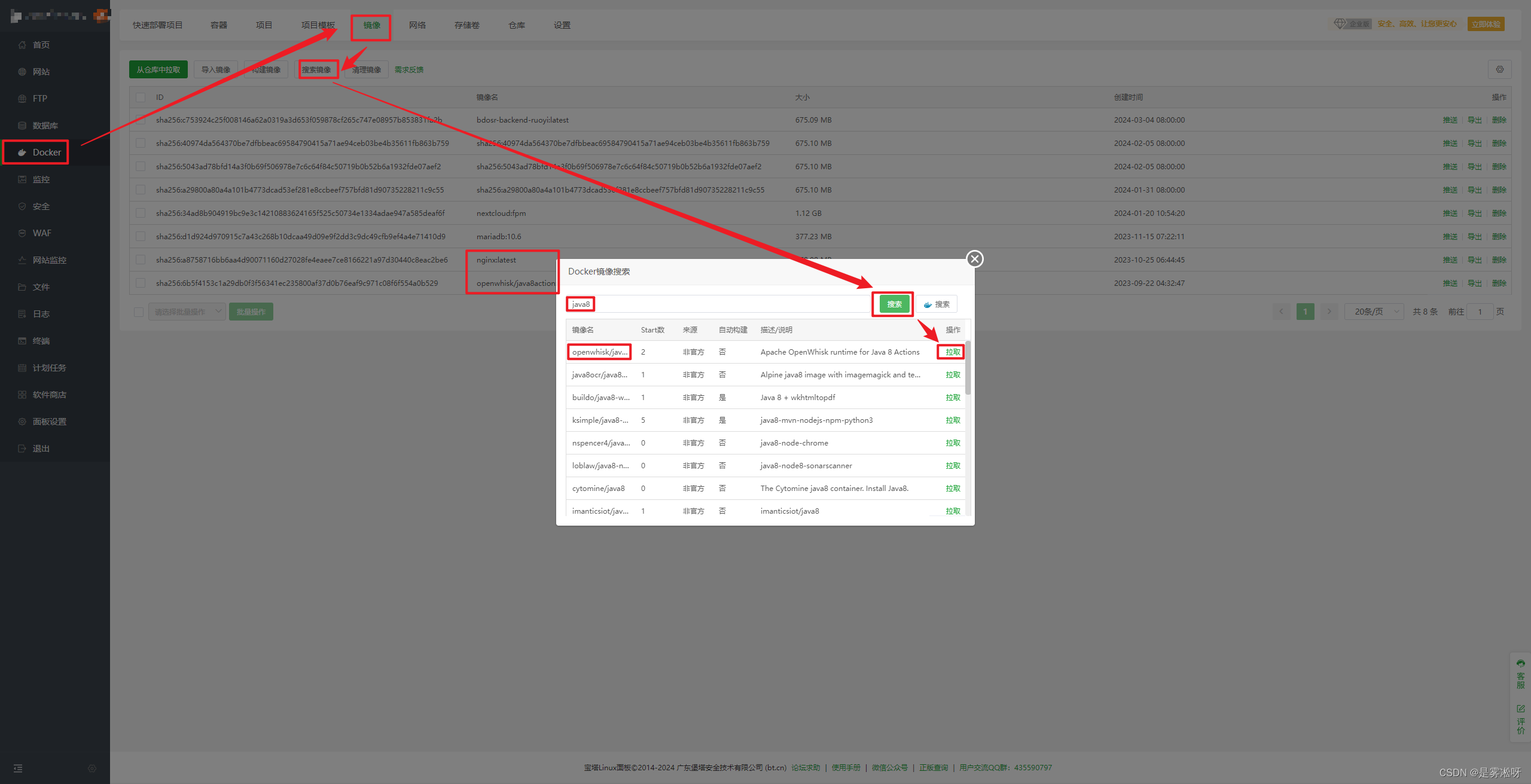This screenshot has width=1531, height=784.
Task: Switch to the 仓库 tab
Action: pyautogui.click(x=517, y=25)
